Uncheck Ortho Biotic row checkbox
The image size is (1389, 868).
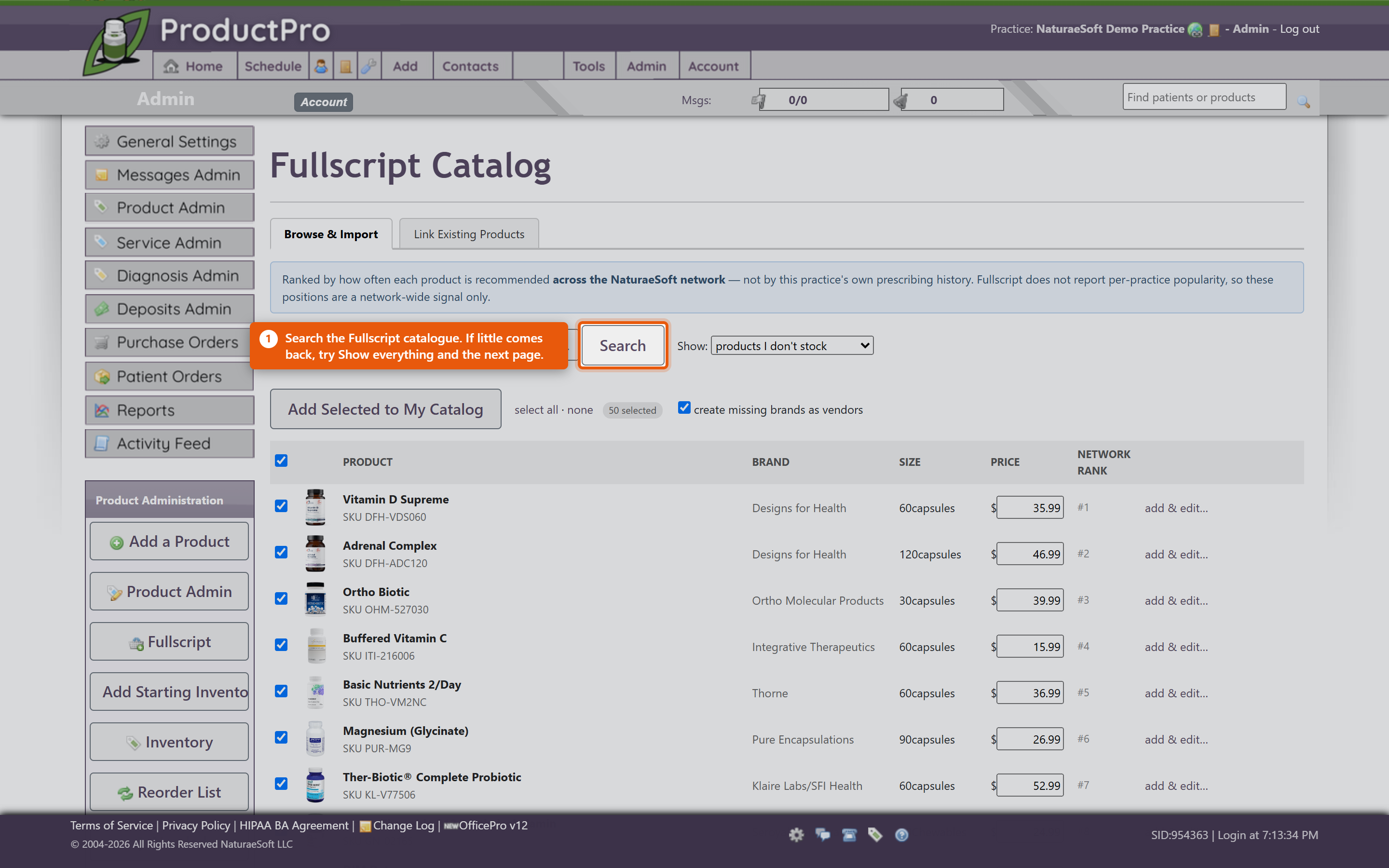pos(281,598)
